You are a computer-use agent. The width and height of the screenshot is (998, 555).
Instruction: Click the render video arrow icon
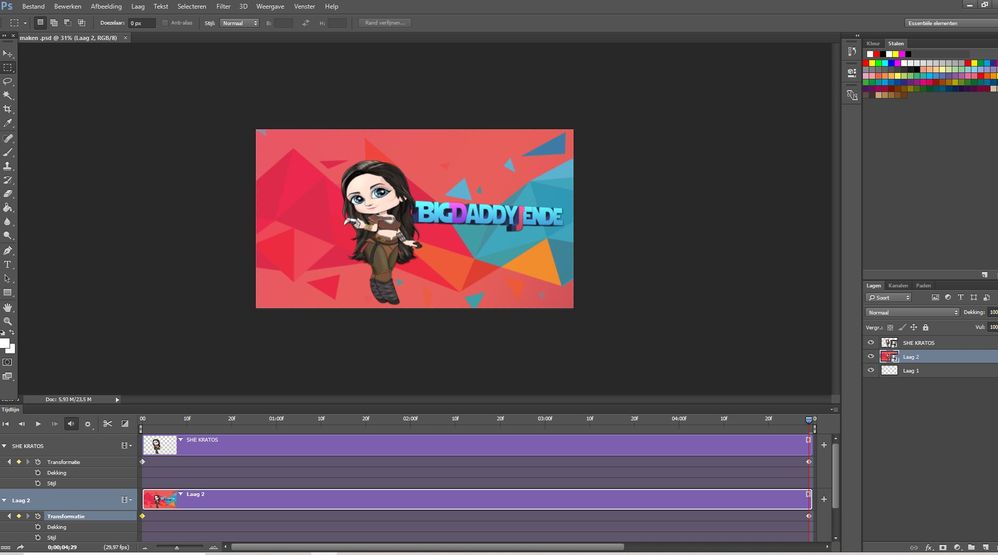20,547
